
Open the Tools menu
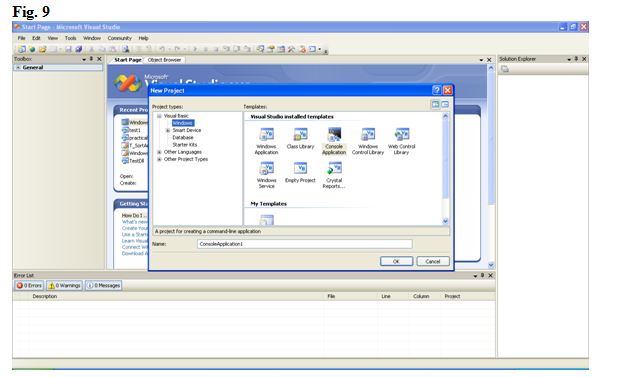tap(70, 38)
